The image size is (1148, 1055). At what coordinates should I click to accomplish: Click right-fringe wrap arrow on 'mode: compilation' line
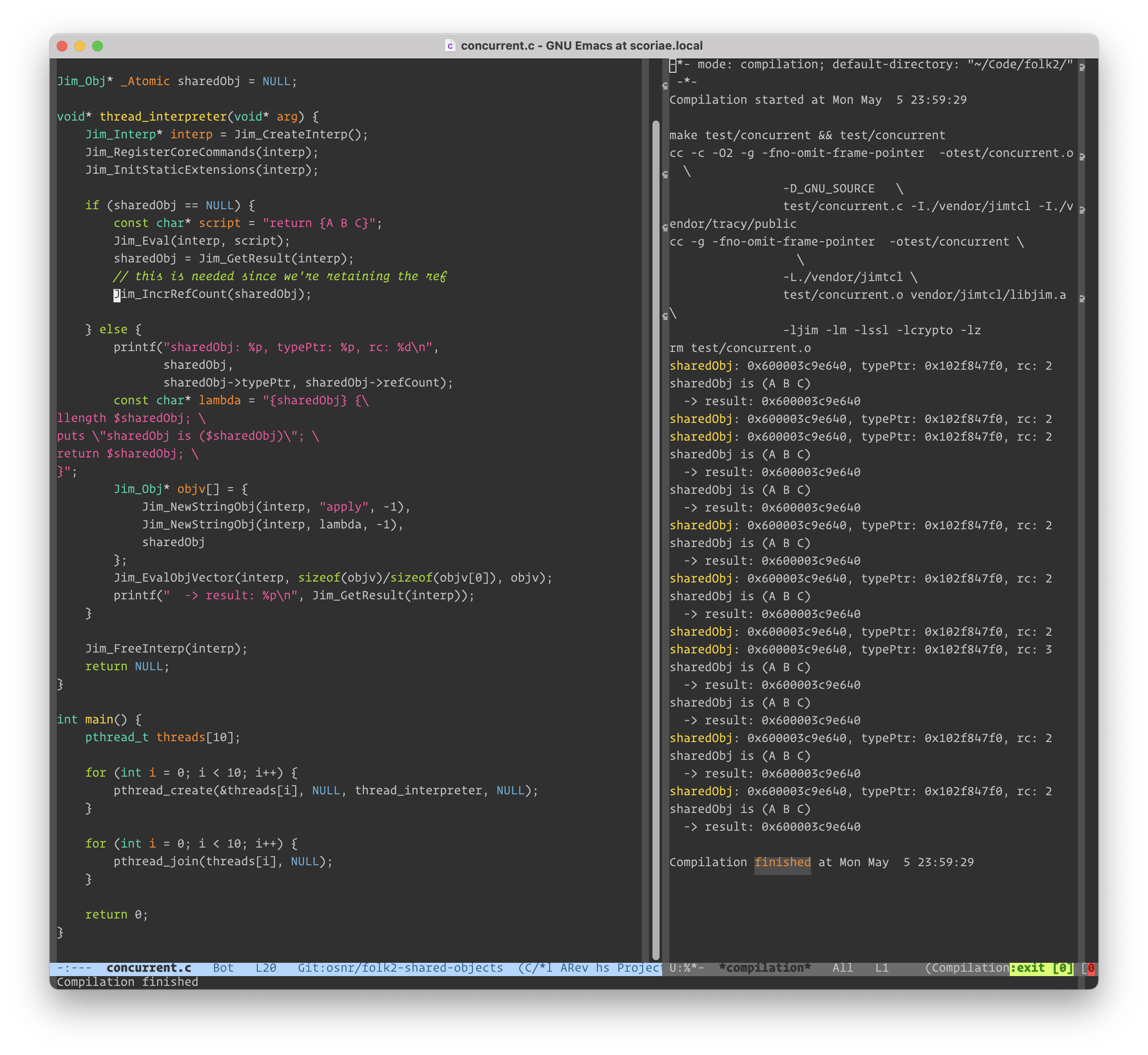(x=1082, y=67)
